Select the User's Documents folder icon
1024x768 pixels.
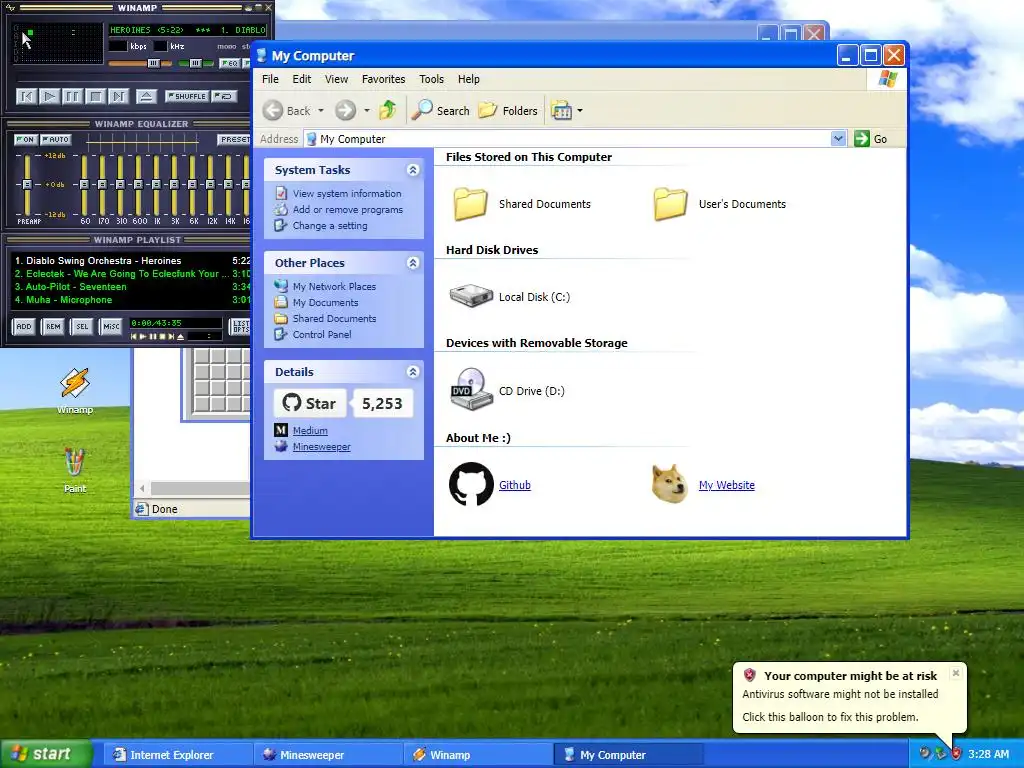671,204
